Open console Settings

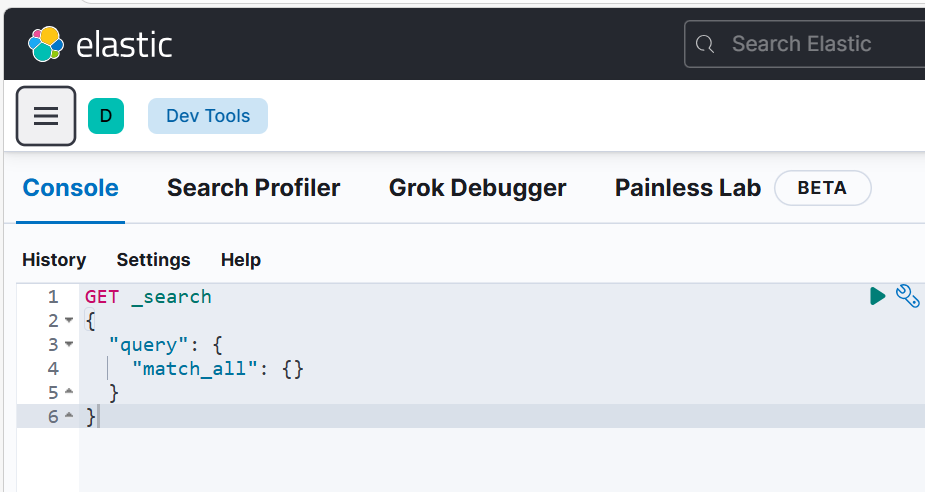click(153, 260)
